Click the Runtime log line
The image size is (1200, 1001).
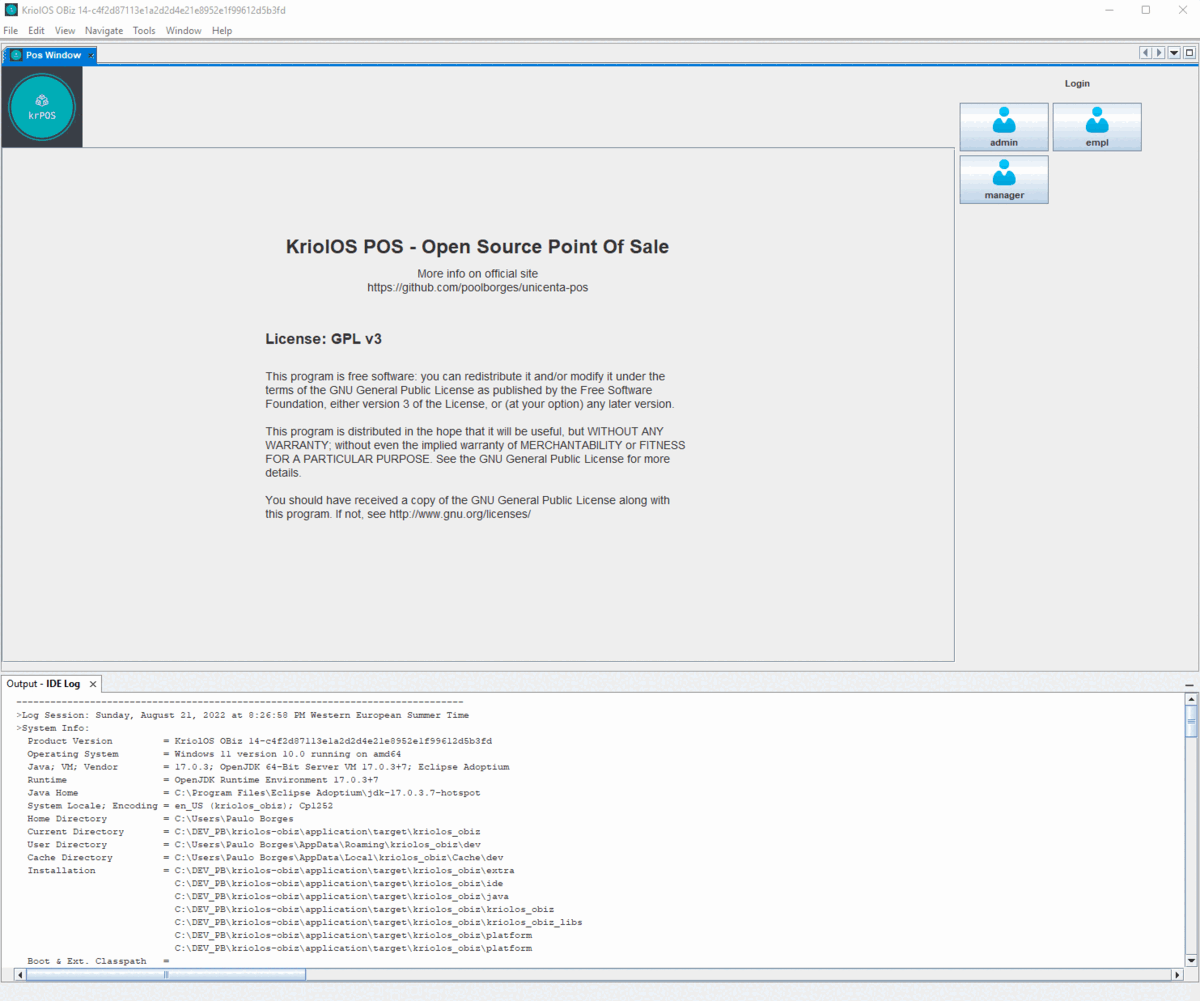[203, 780]
